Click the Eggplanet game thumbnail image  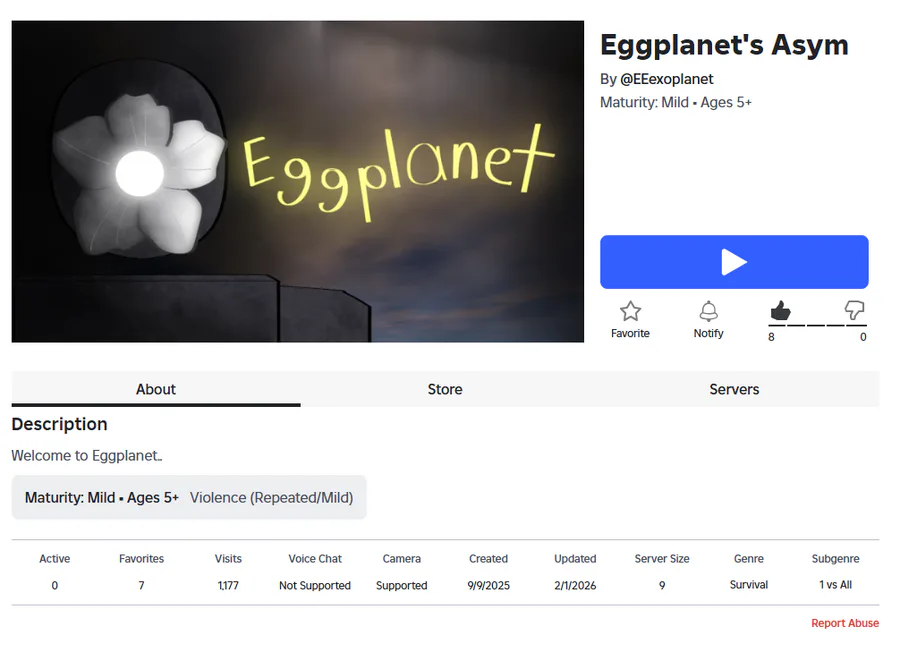coord(298,181)
